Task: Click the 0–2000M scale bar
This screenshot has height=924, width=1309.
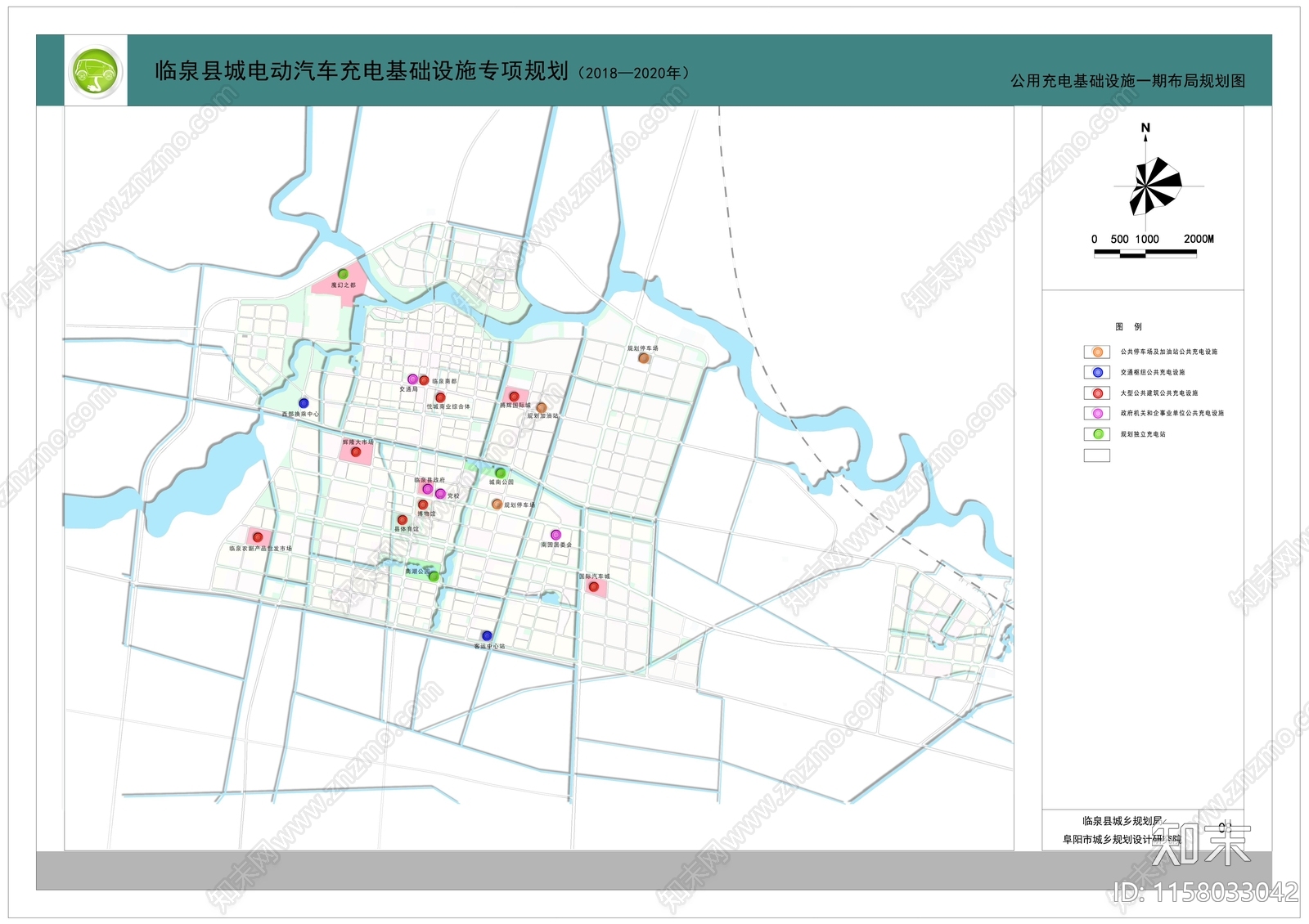Action: tap(1145, 253)
